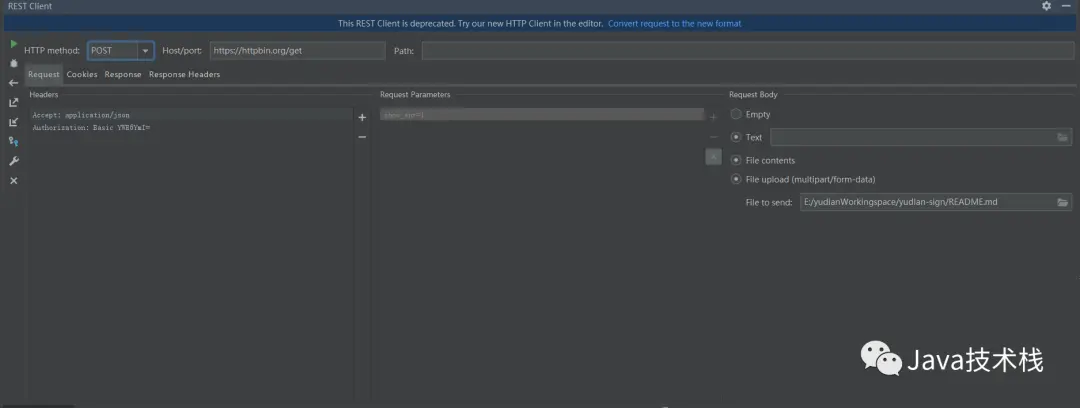Viewport: 1080px width, 408px height.
Task: Select the Text request body option
Action: point(736,137)
